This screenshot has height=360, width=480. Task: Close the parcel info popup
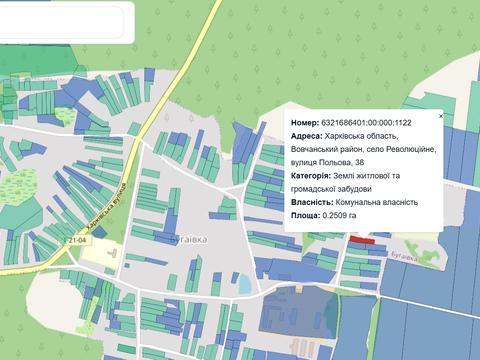point(441,116)
